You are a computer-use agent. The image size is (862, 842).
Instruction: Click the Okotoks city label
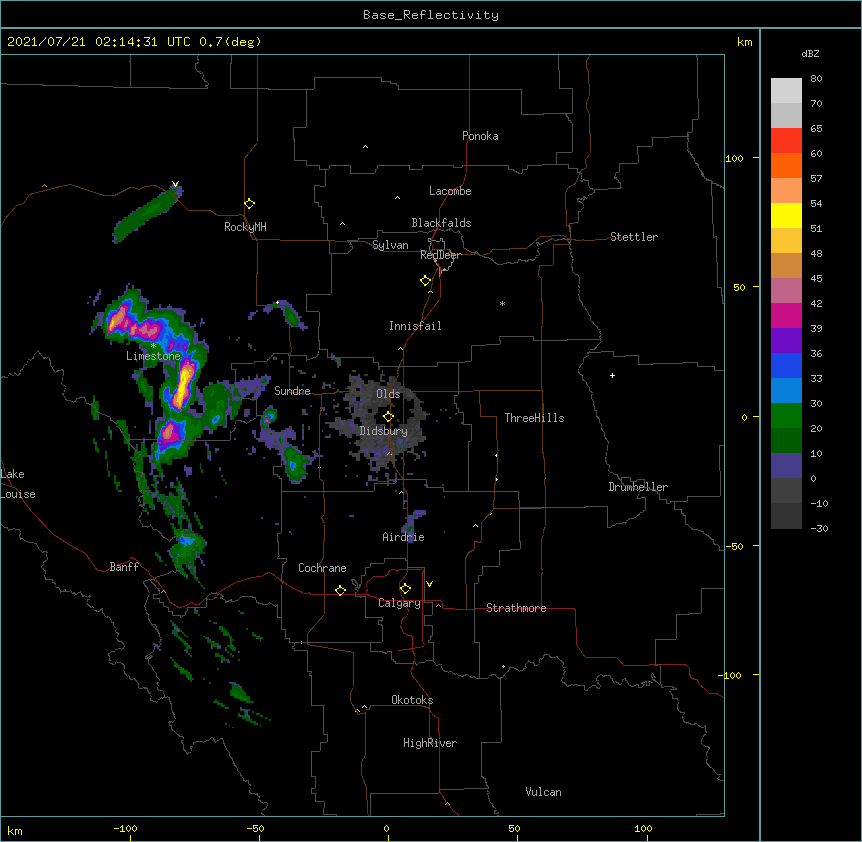pyautogui.click(x=412, y=700)
